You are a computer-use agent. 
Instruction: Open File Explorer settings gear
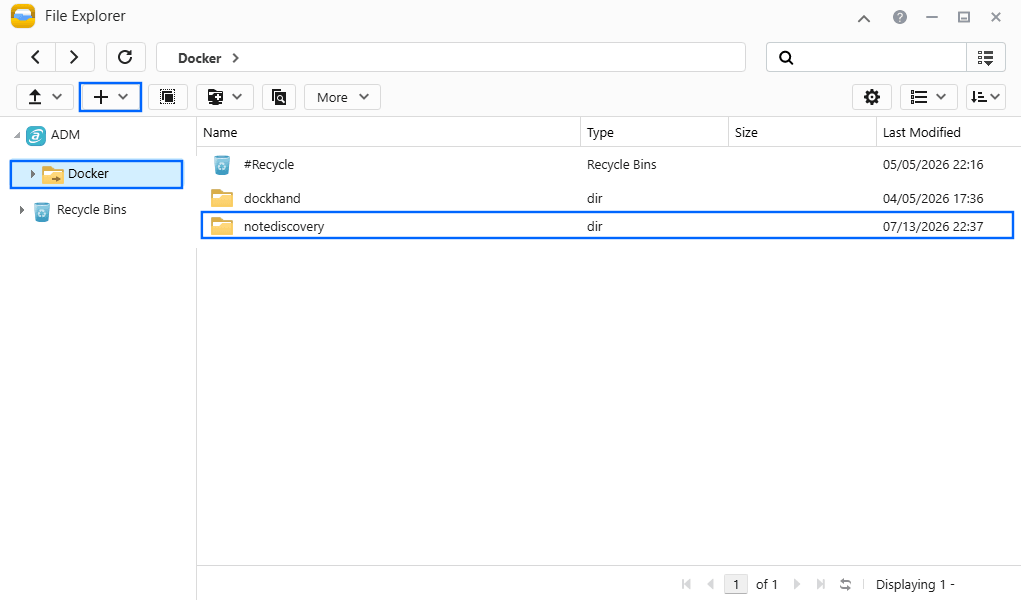[872, 97]
